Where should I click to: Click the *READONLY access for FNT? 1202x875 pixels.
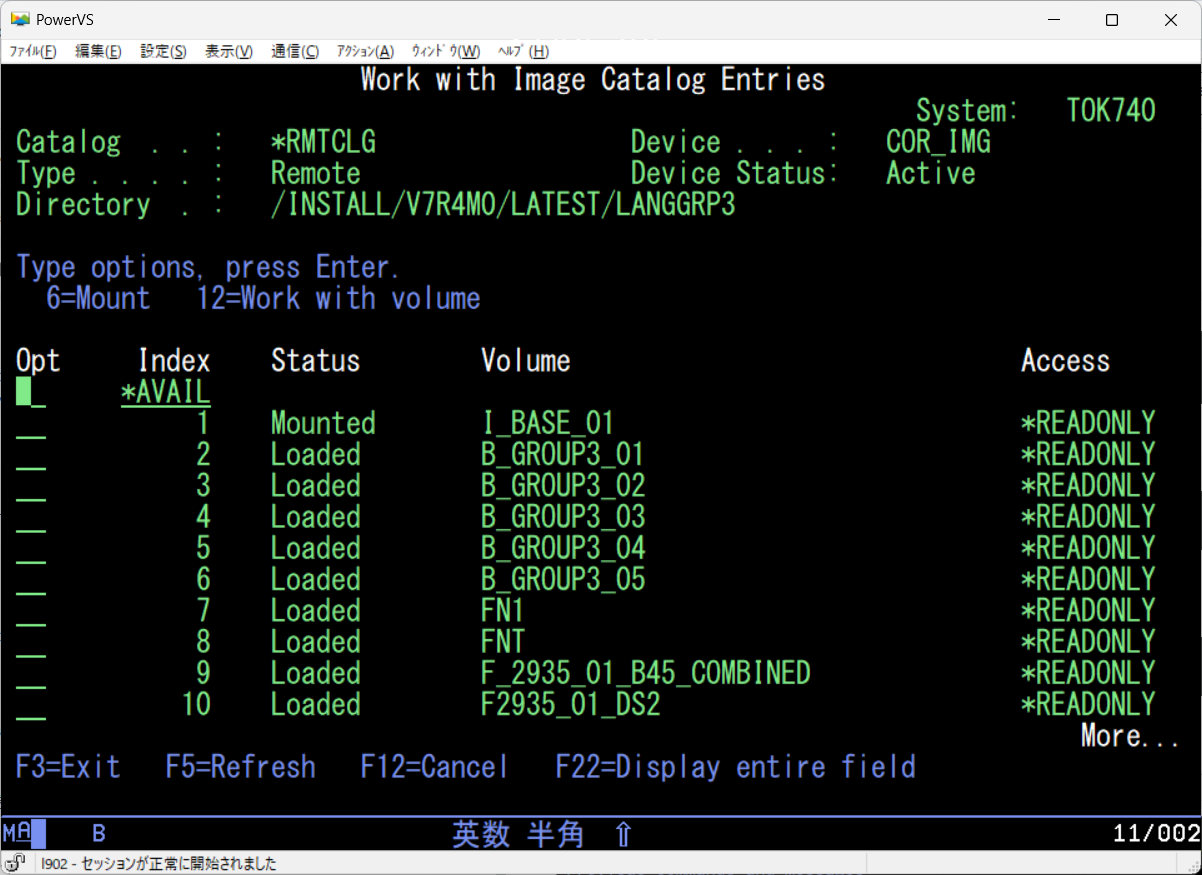pyautogui.click(x=1088, y=642)
